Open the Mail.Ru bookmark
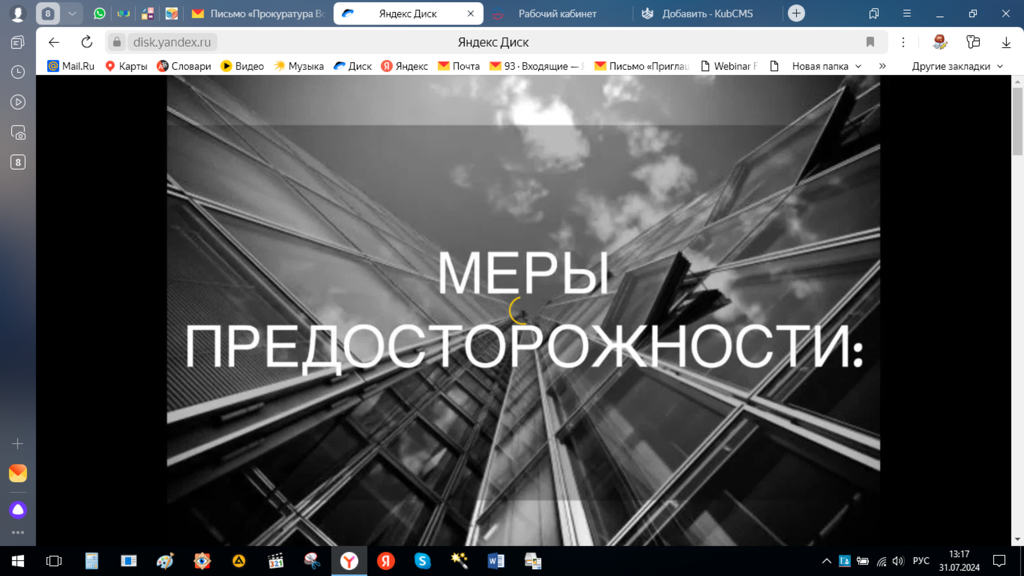Viewport: 1024px width, 576px height. [70, 66]
